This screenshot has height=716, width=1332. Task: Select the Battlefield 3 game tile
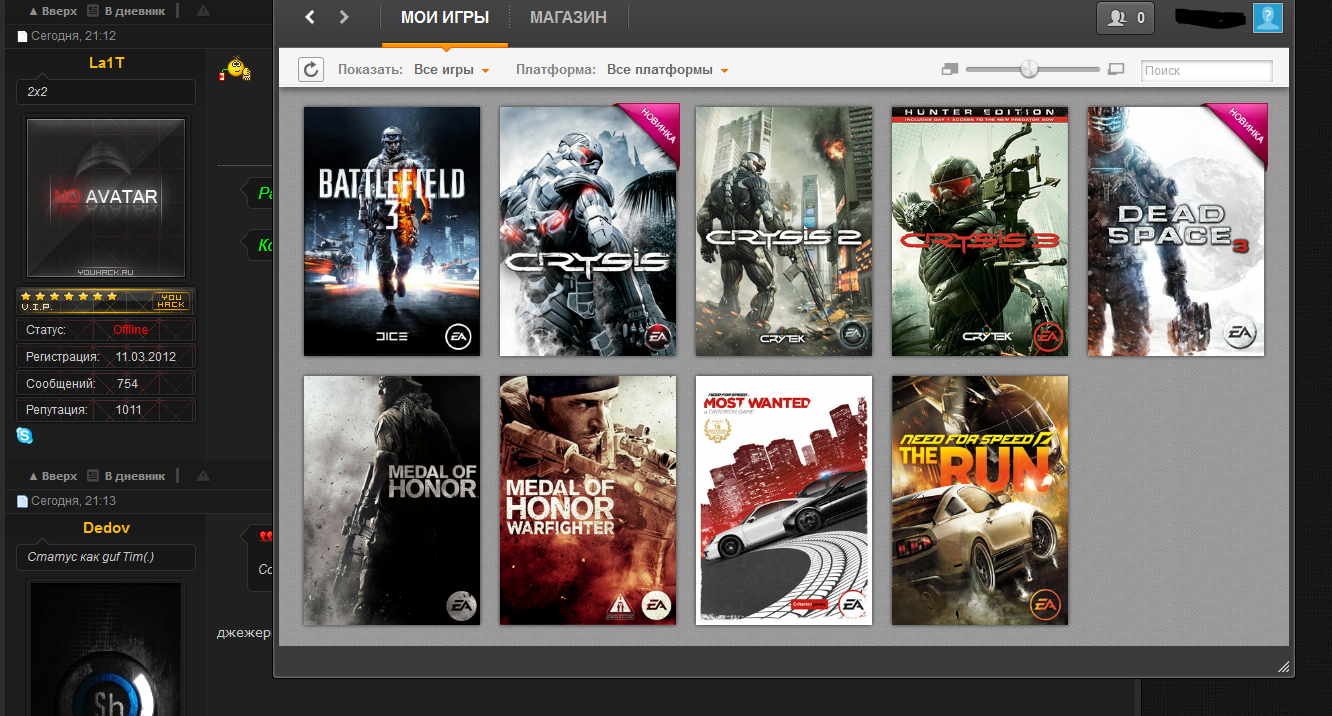(x=392, y=231)
